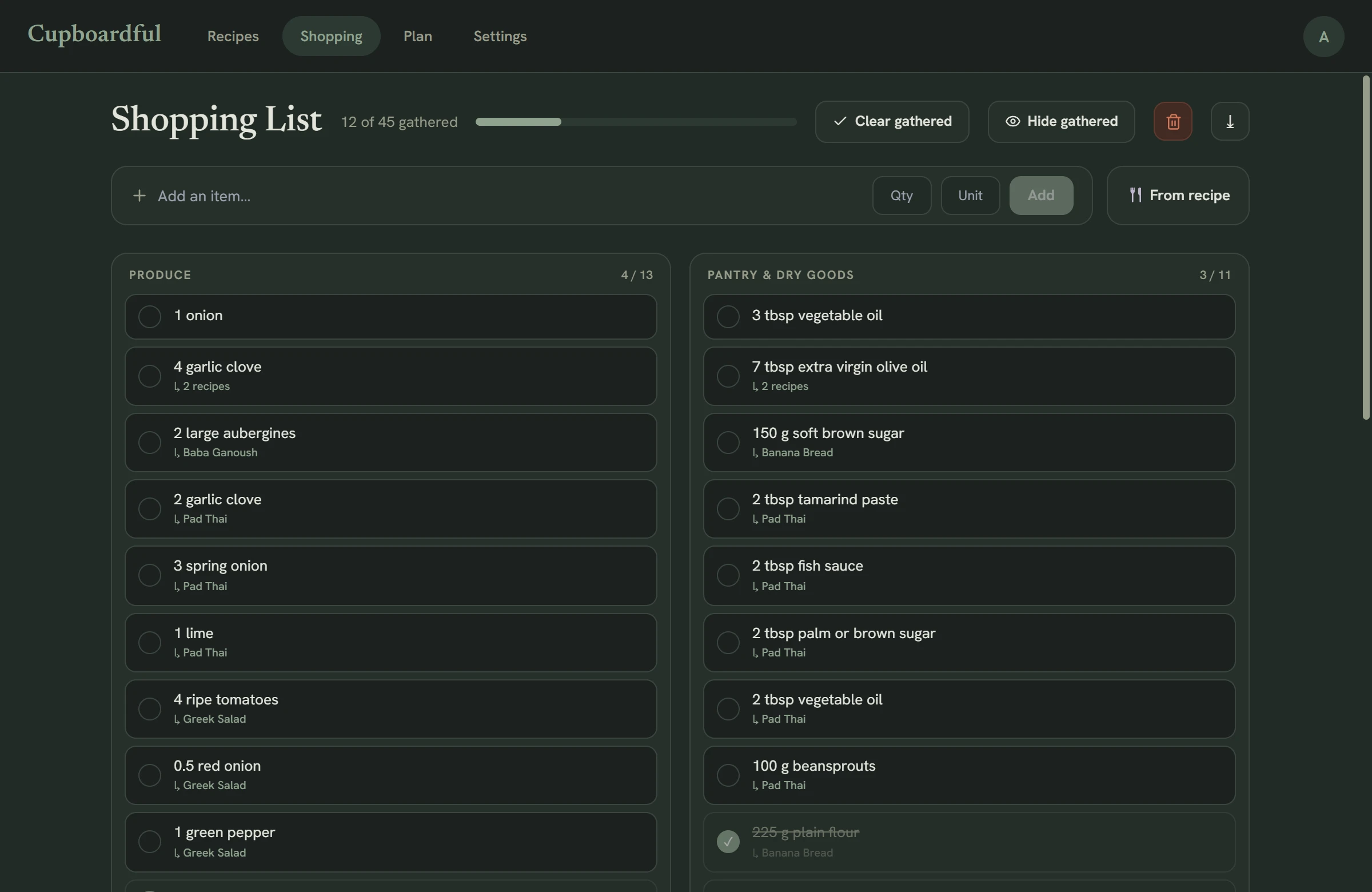Check off 2 tbsp tamarind paste

728,508
